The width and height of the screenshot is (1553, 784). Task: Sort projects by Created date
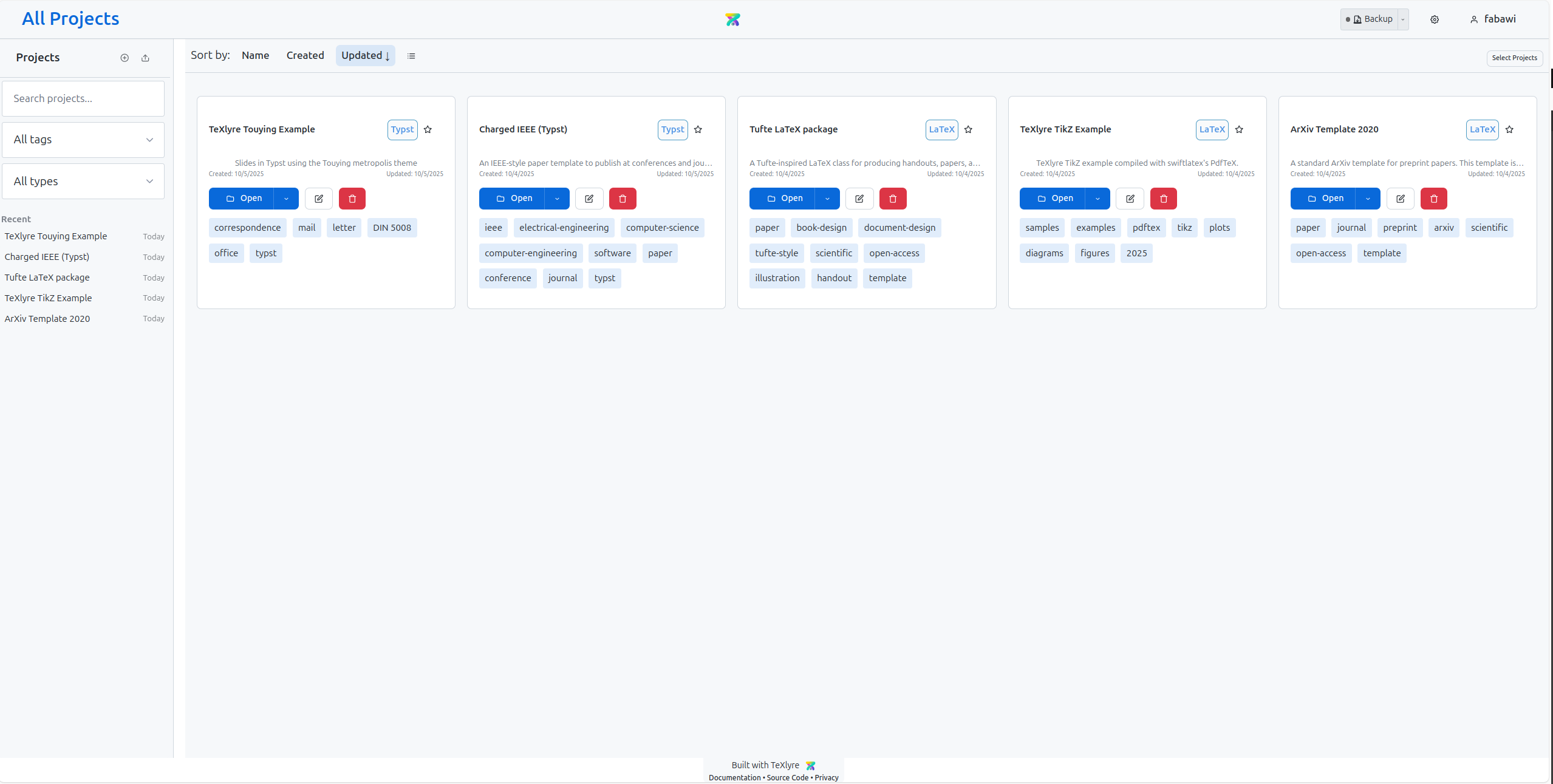[x=305, y=55]
